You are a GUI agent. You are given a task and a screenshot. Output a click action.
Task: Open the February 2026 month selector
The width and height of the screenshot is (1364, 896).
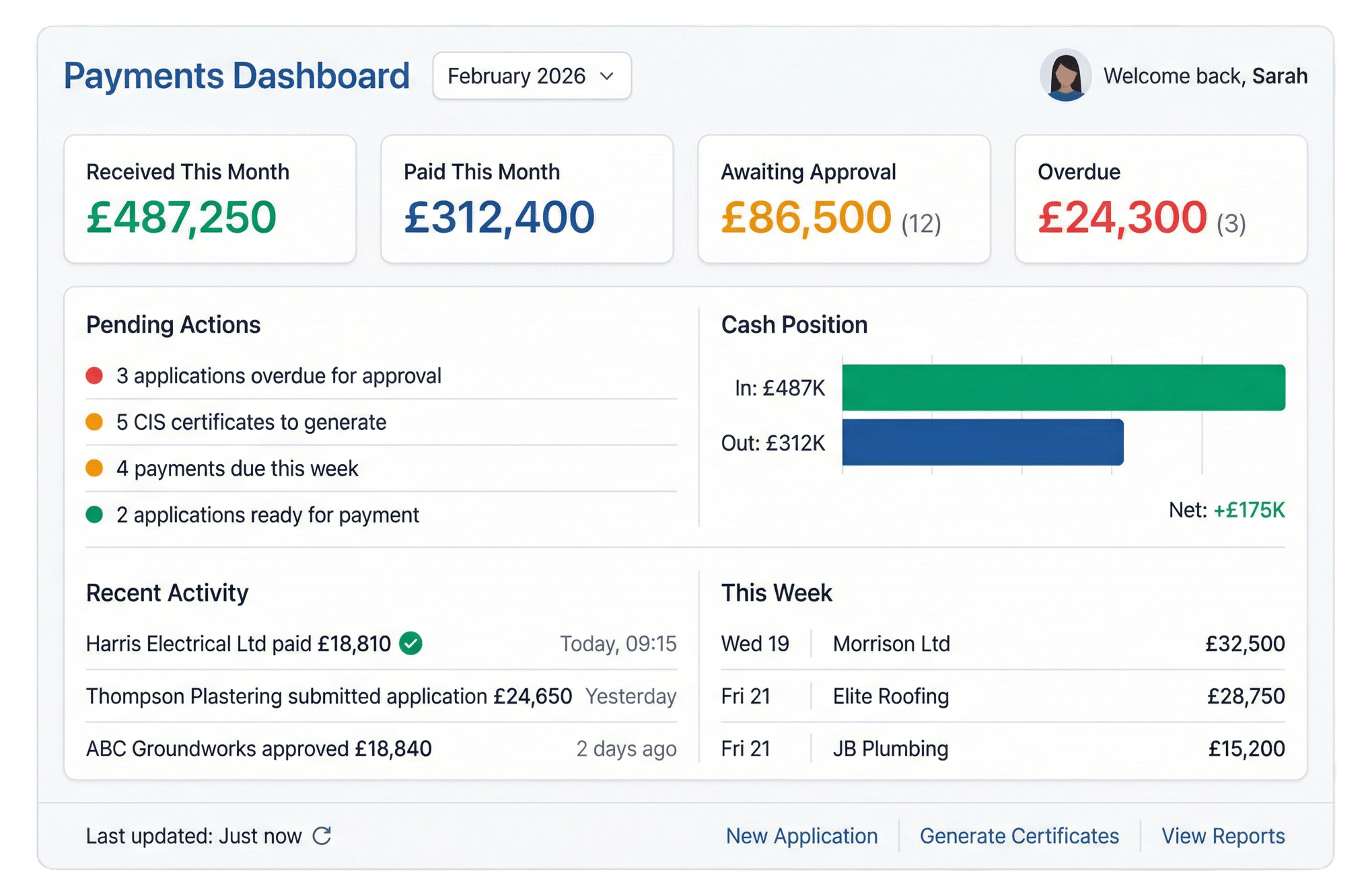click(532, 76)
